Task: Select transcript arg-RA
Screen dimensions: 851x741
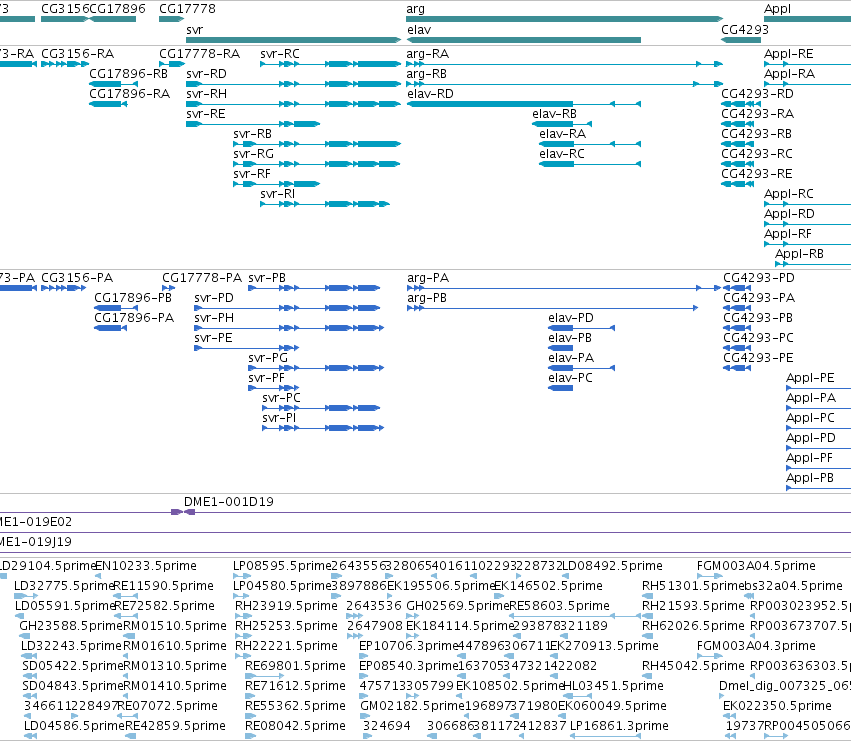Action: 564,64
